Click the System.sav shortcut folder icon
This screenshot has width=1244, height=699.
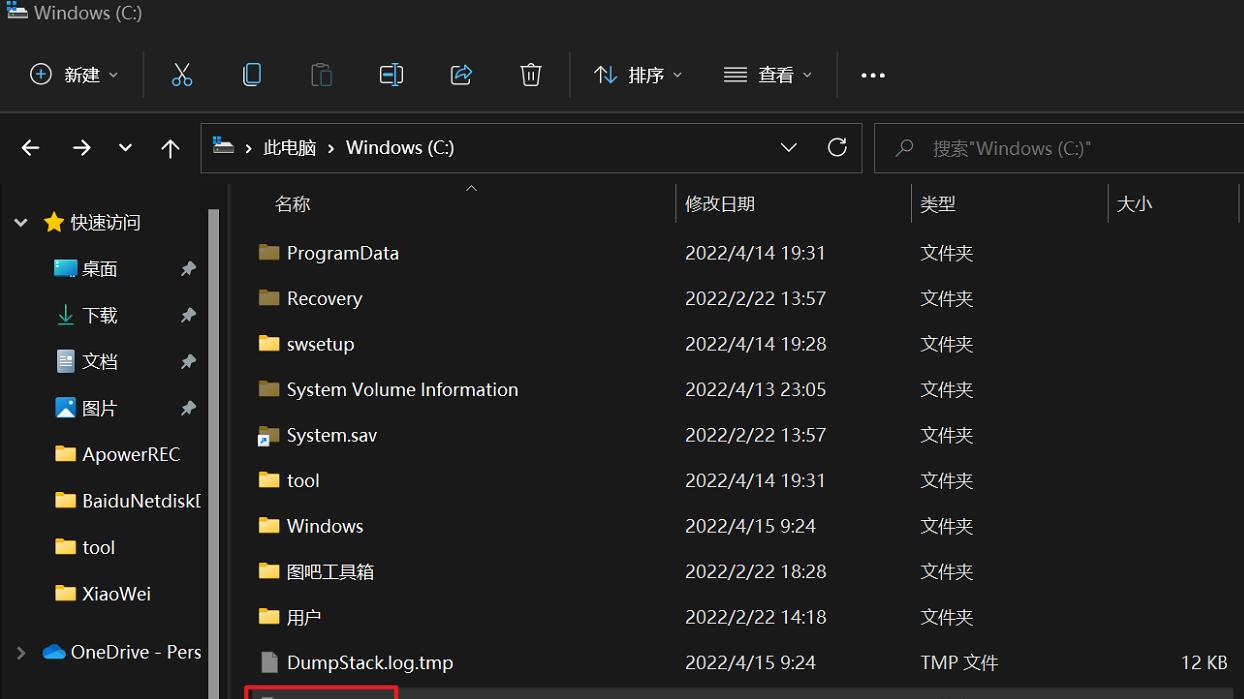point(268,435)
